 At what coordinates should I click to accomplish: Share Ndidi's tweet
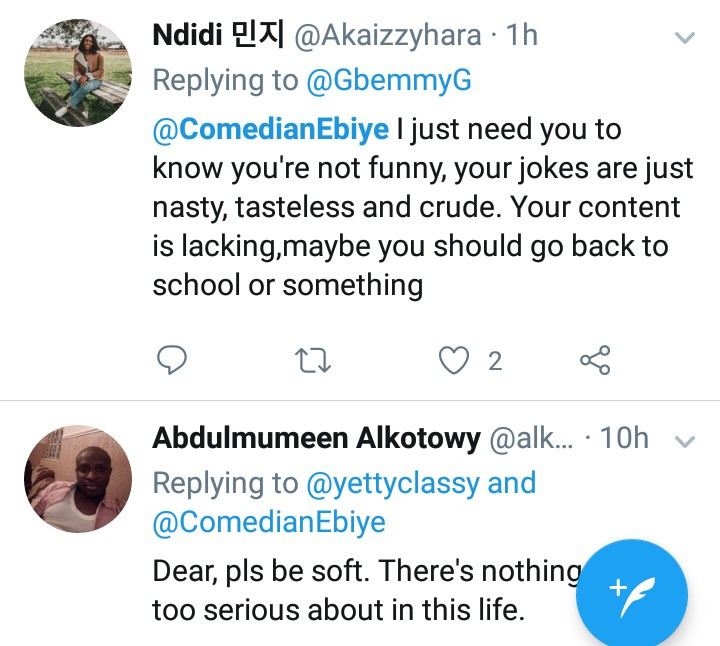tap(595, 360)
